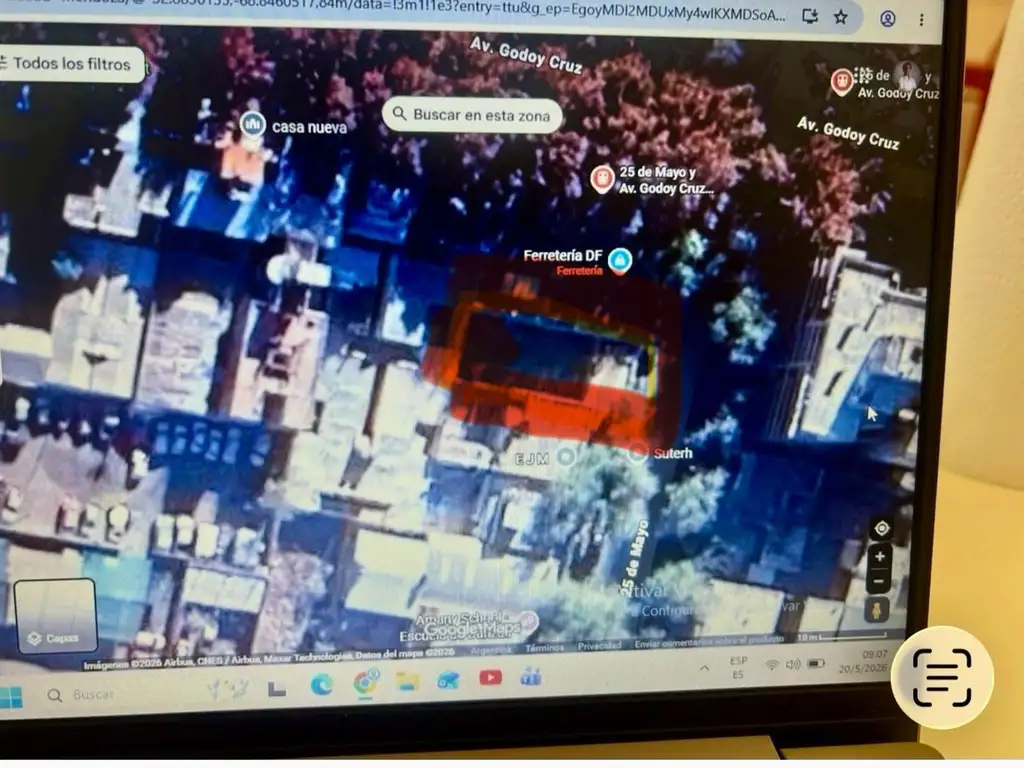Click the 25 de Mayo bus stop pin
The image size is (1024, 768).
click(x=601, y=179)
